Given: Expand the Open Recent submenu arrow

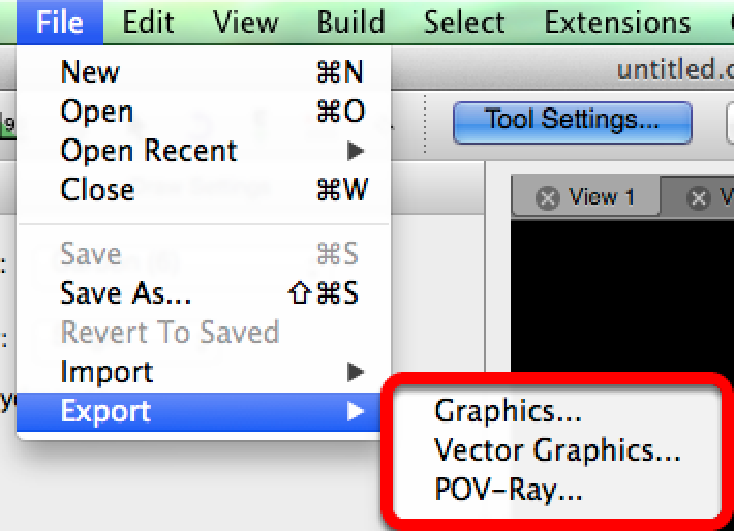Looking at the screenshot, I should click(x=354, y=151).
